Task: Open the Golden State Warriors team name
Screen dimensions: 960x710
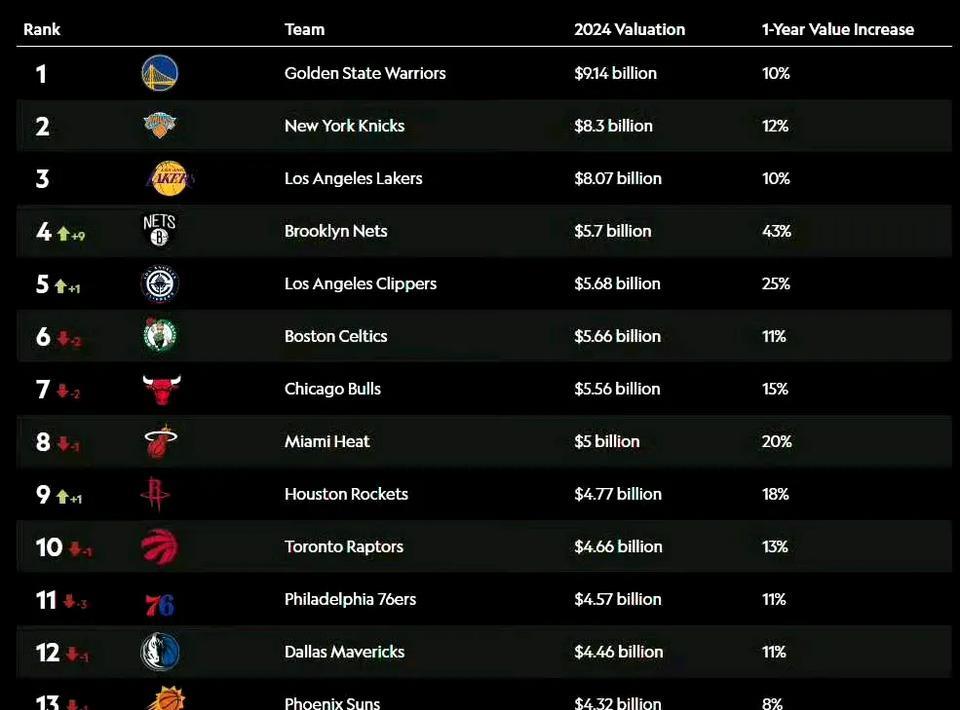Action: click(x=365, y=73)
